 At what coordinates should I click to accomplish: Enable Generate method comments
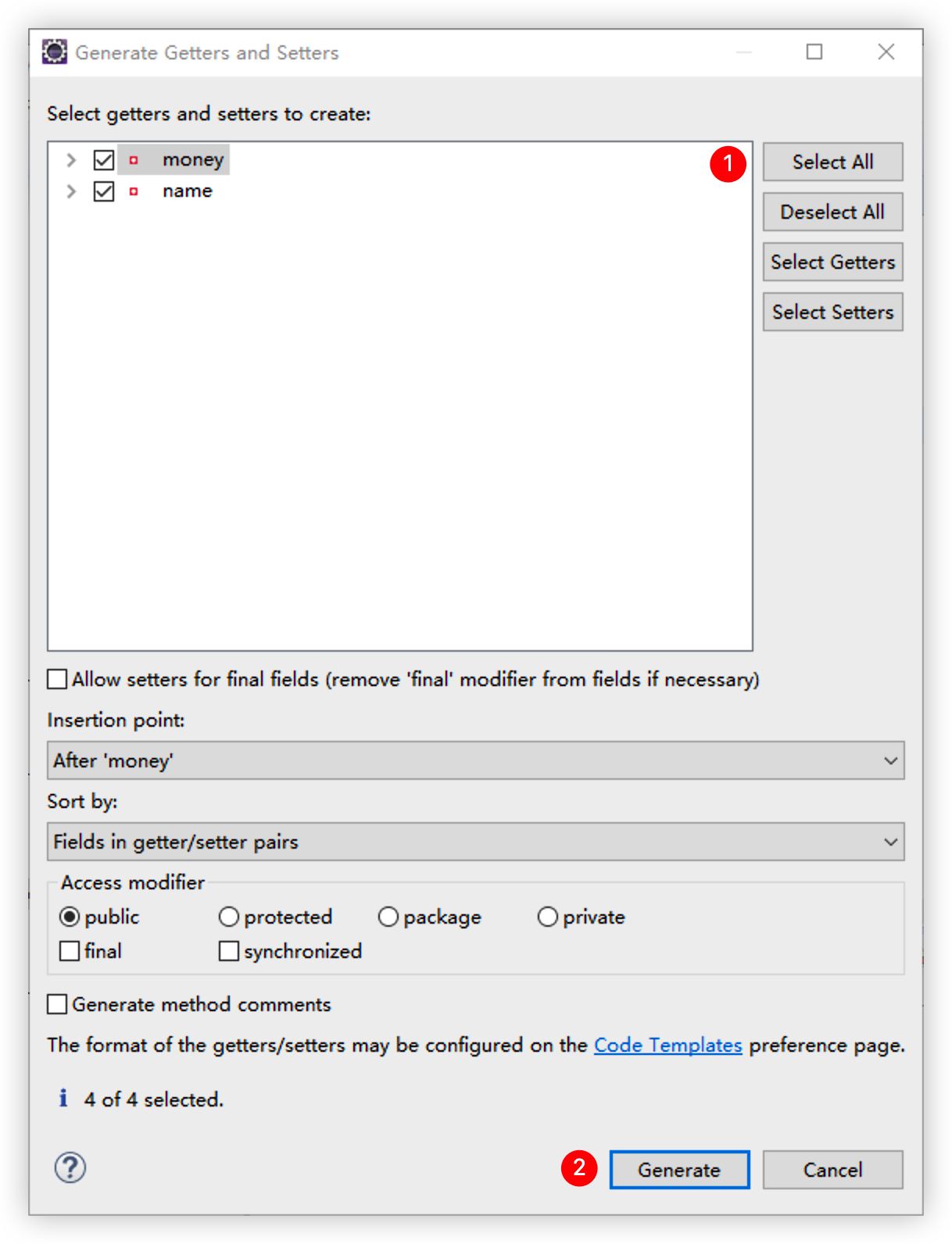point(57,1004)
